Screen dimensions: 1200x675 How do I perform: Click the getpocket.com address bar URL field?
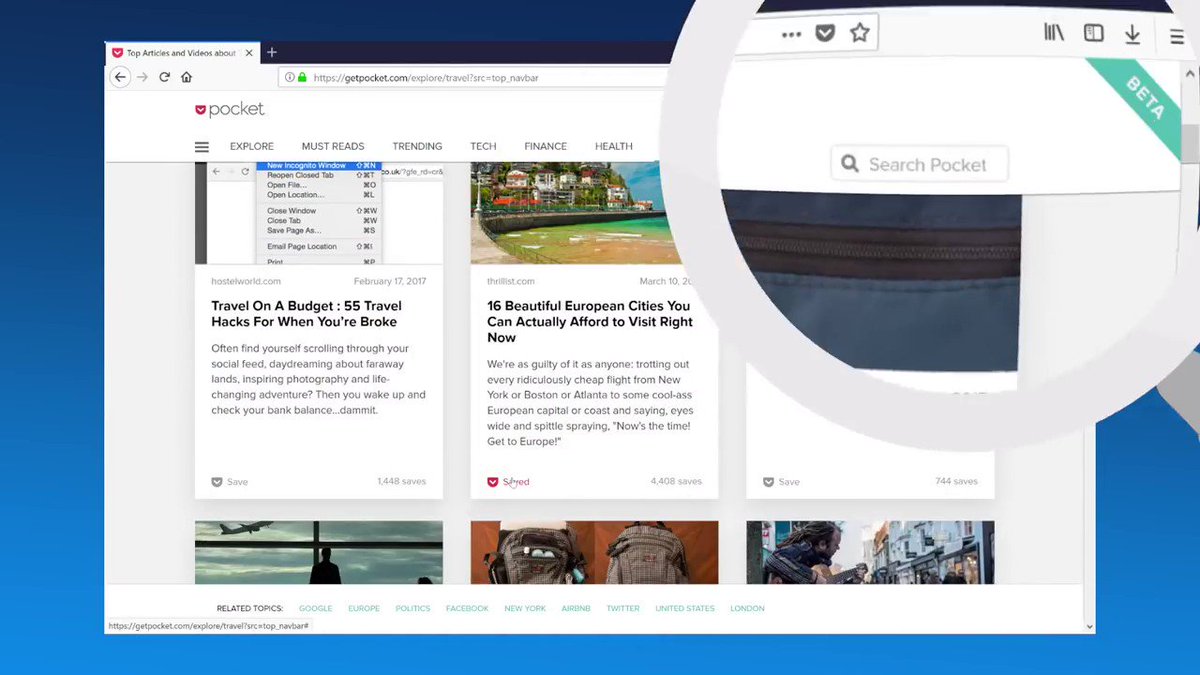(472, 77)
